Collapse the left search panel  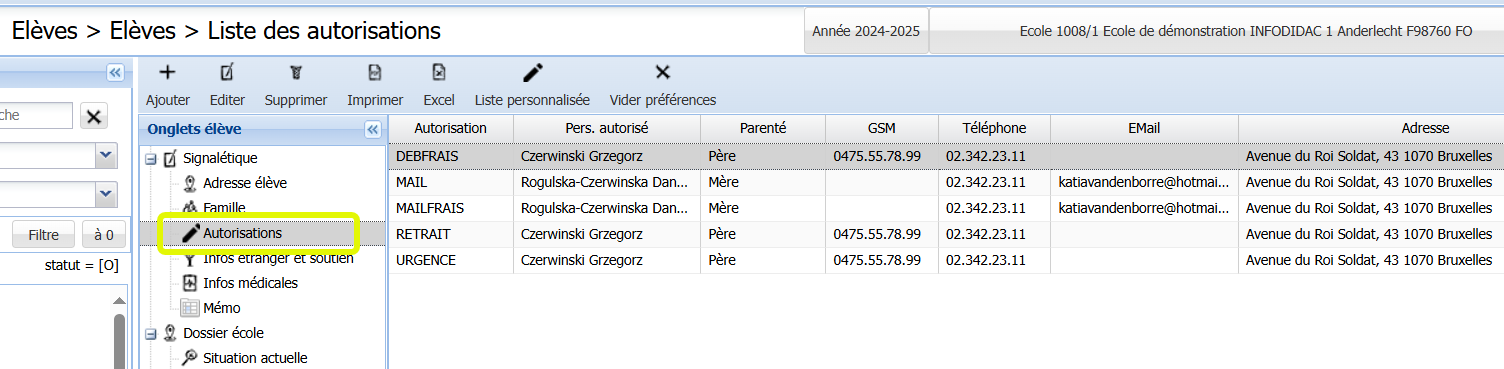click(115, 72)
